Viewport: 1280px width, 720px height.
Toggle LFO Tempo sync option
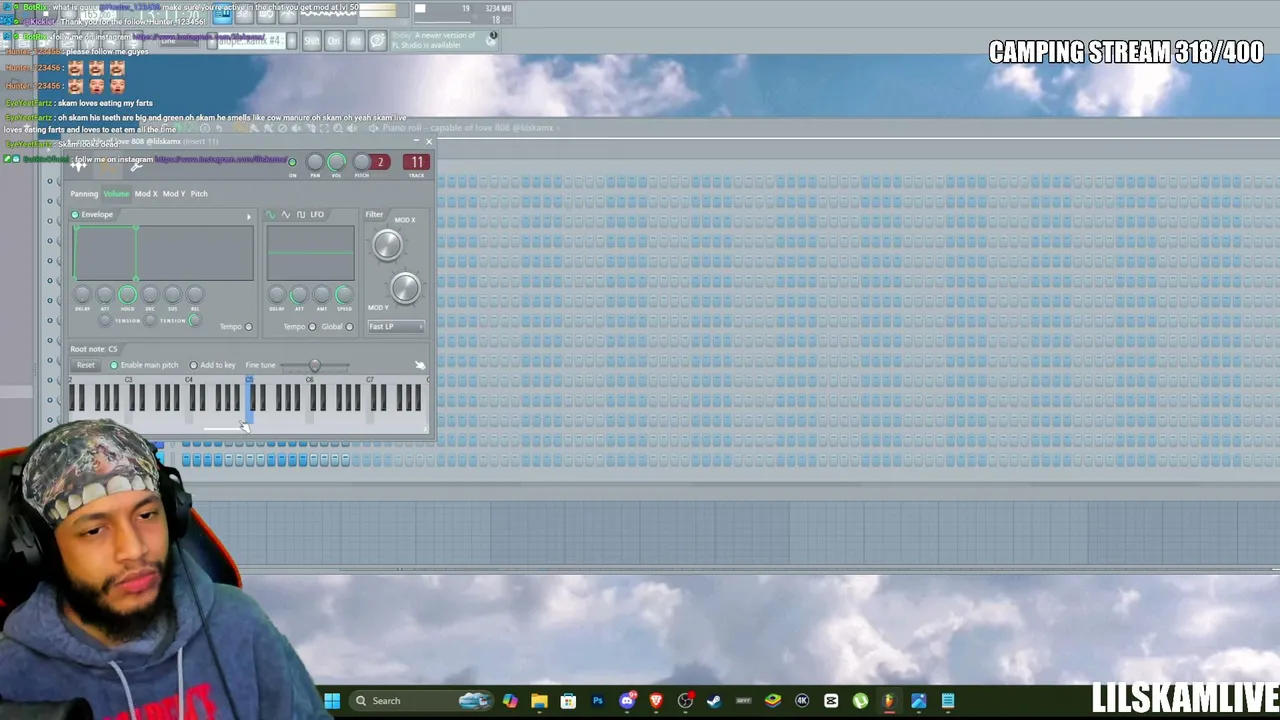[x=312, y=327]
